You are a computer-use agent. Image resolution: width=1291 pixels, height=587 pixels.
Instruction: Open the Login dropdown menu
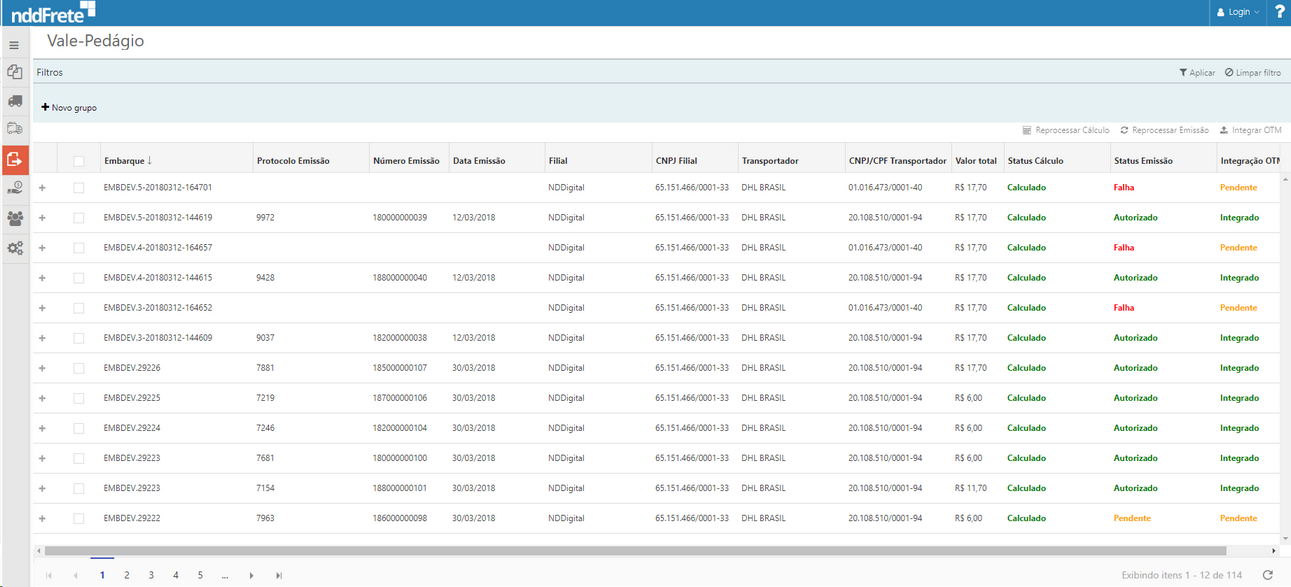point(1238,12)
